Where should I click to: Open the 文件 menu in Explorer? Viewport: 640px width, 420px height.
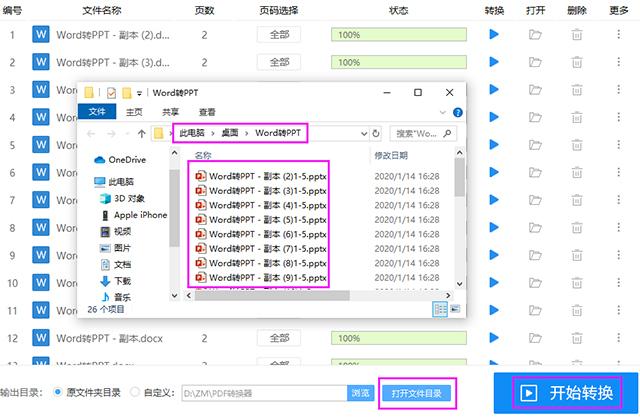(97, 111)
